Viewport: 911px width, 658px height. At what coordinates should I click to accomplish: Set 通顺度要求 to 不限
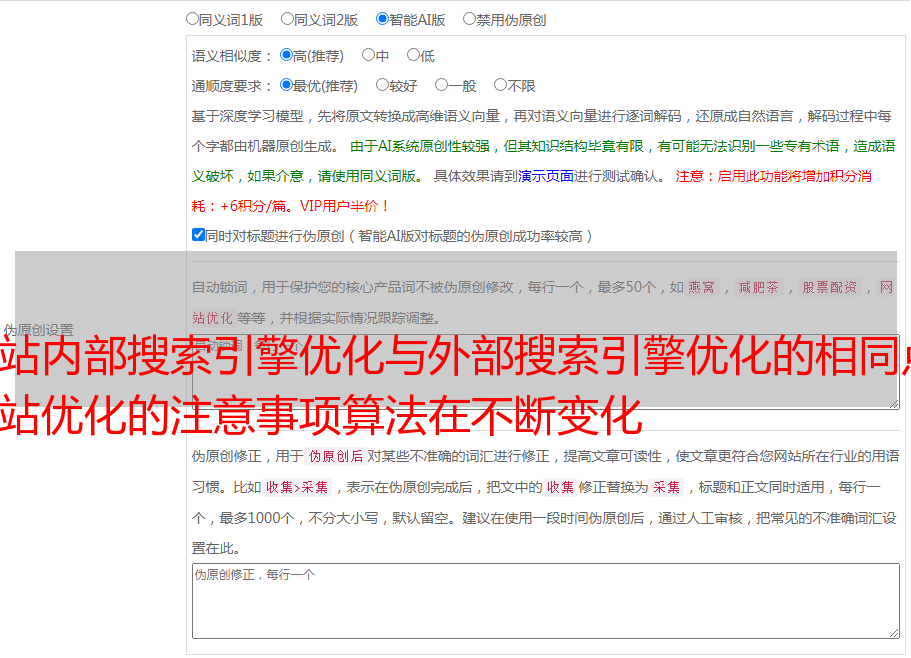click(x=500, y=85)
